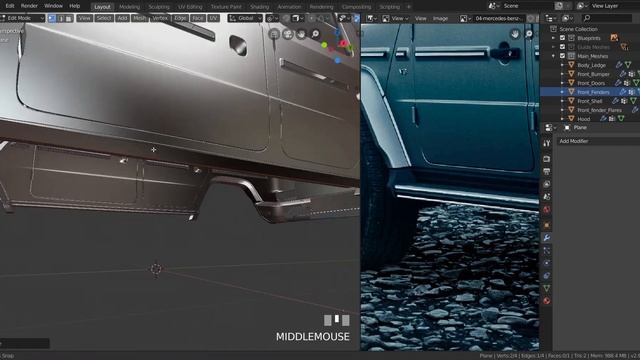640x360 pixels.
Task: Open the Object Data mesh properties tab
Action: pos(547,289)
